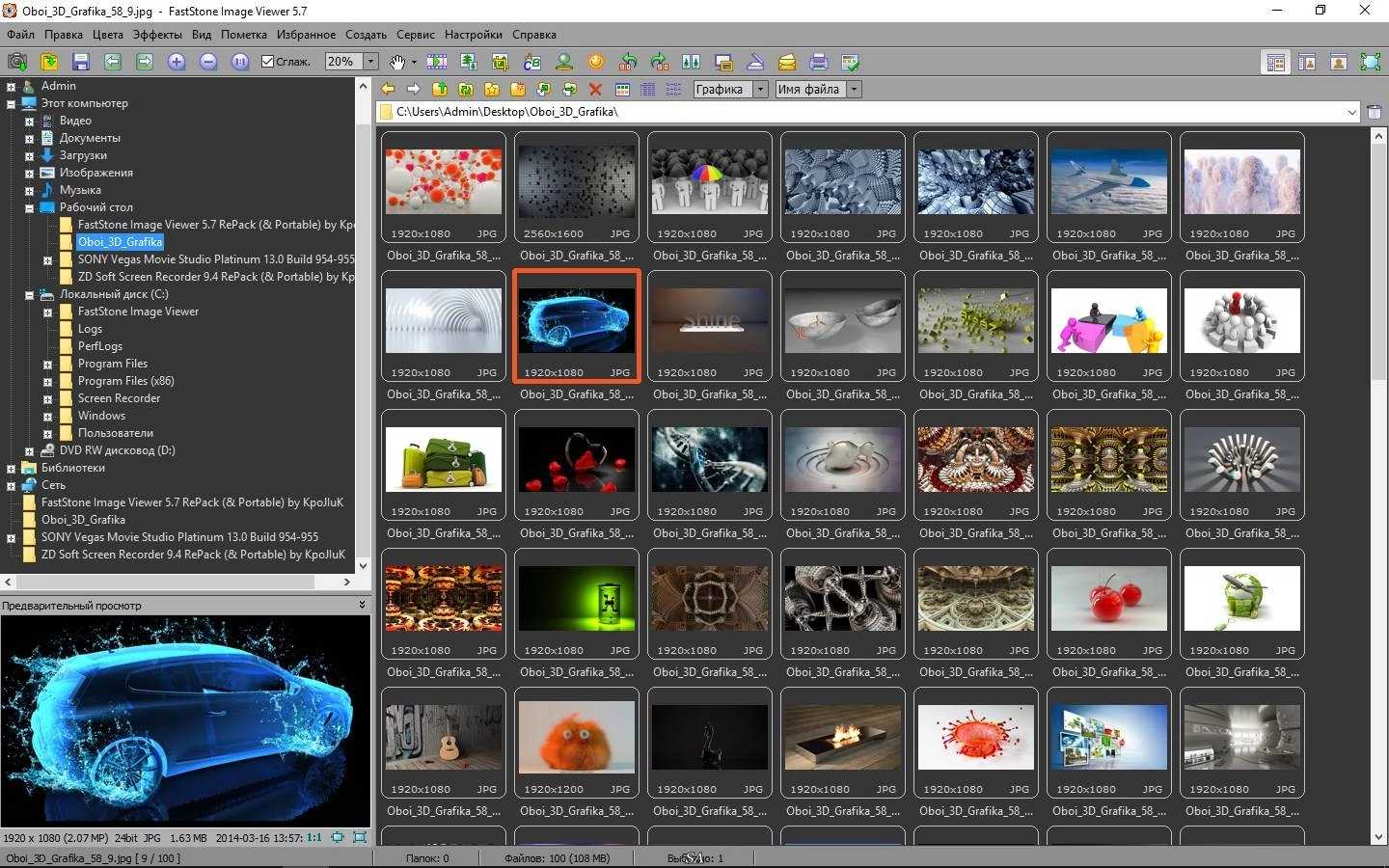Open the folder path history dropdown
The height and width of the screenshot is (868, 1389).
pos(1351,112)
